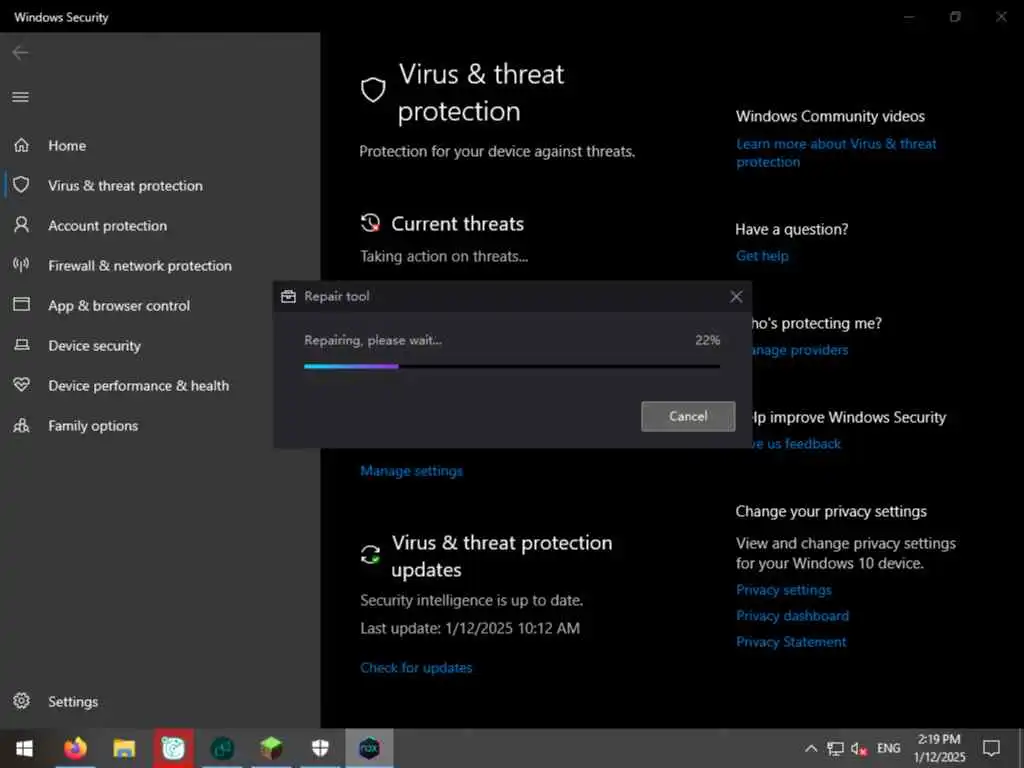The height and width of the screenshot is (768, 1024).
Task: Click Give us feedback link
Action: coord(795,444)
